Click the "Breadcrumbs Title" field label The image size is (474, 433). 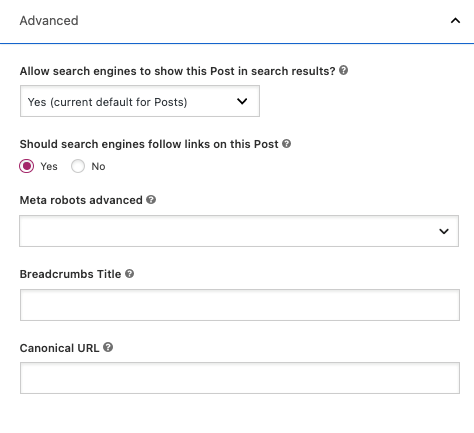pyautogui.click(x=70, y=274)
